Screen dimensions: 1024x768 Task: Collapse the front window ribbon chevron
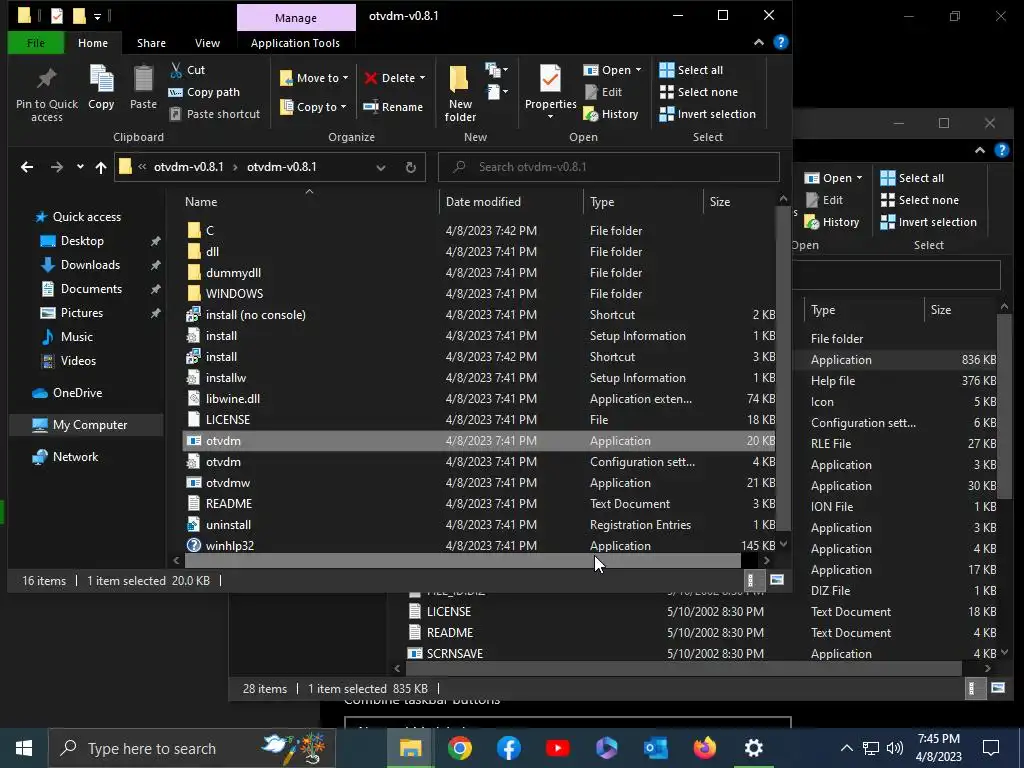pos(759,42)
